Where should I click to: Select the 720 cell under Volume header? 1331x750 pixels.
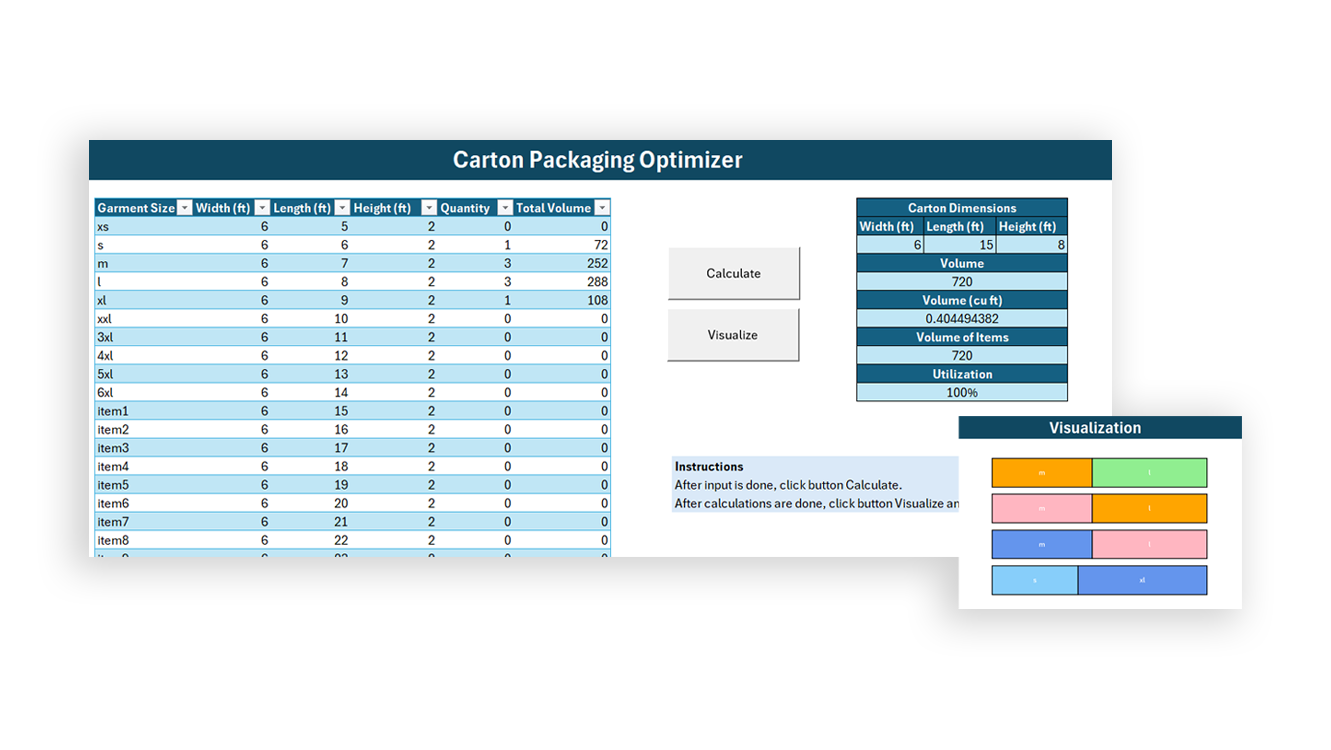tap(962, 282)
